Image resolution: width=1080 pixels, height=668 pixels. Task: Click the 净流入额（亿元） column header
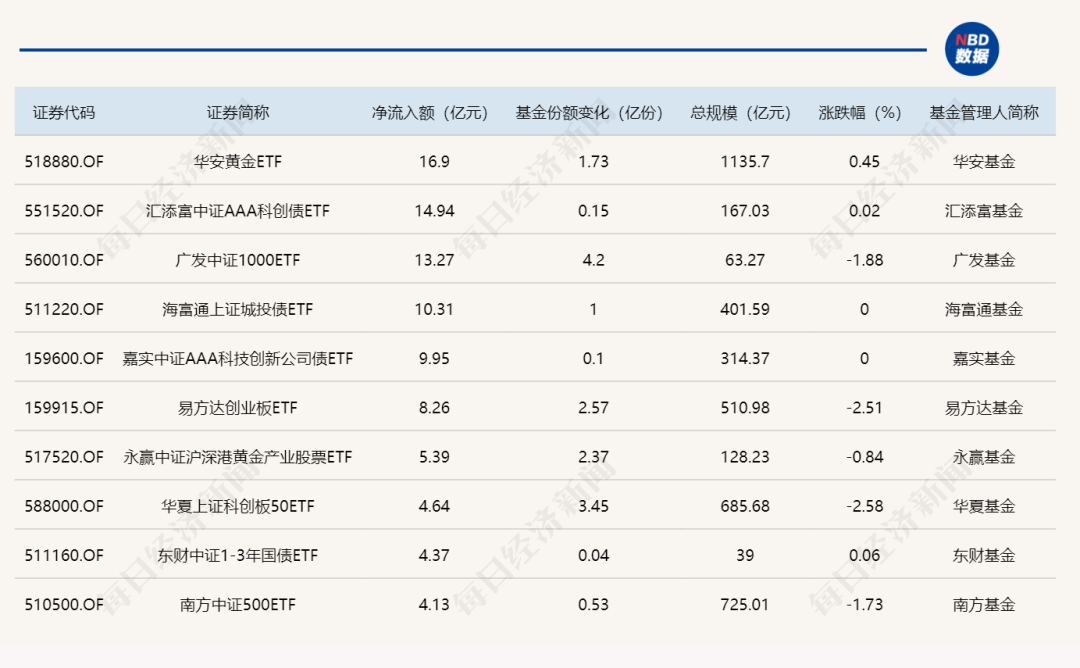point(430,112)
